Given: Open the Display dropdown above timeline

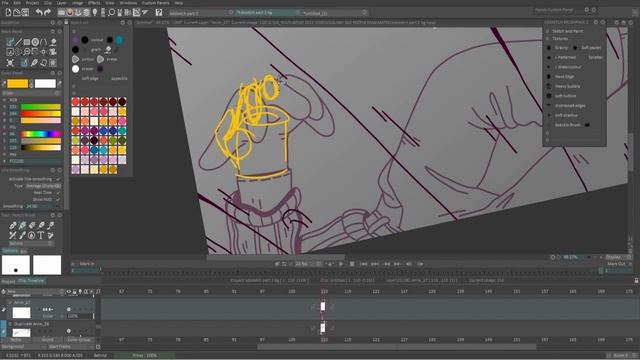Looking at the screenshot, I should (618, 257).
